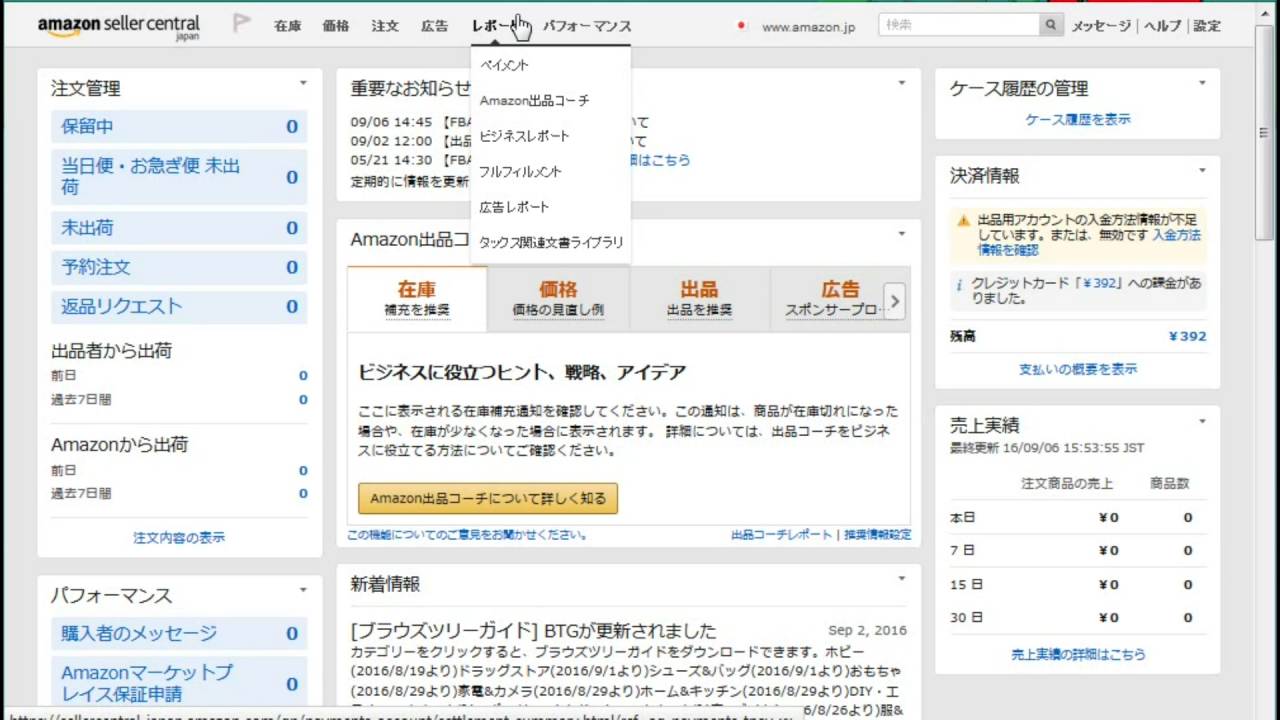This screenshot has height=720, width=1280.
Task: Switch to the 在庫 補充を推奨 tab
Action: coord(417,299)
